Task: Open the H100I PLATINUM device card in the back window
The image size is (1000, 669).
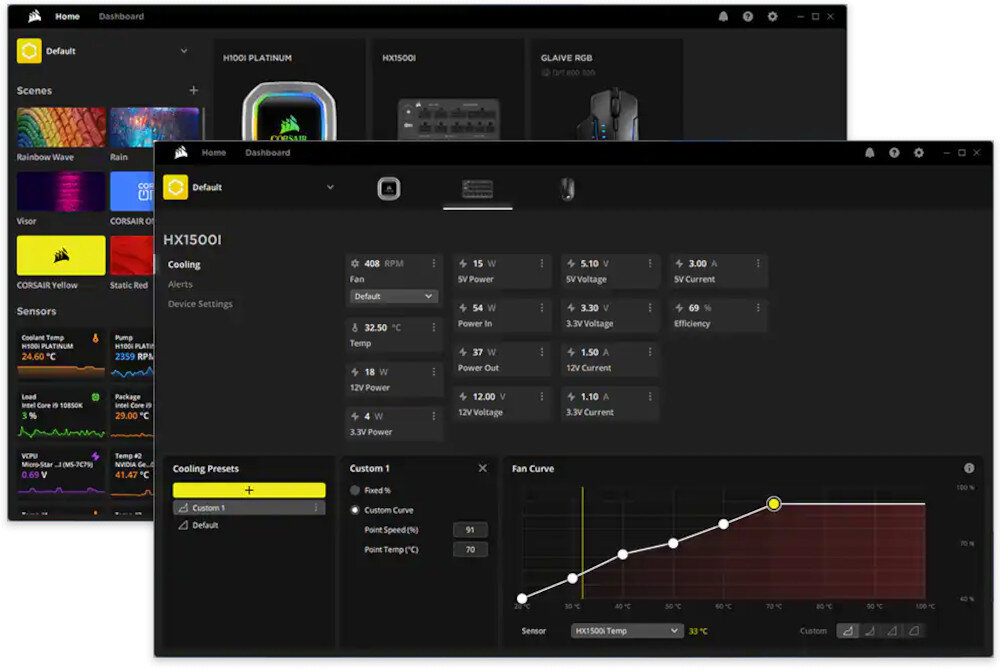Action: (x=288, y=89)
